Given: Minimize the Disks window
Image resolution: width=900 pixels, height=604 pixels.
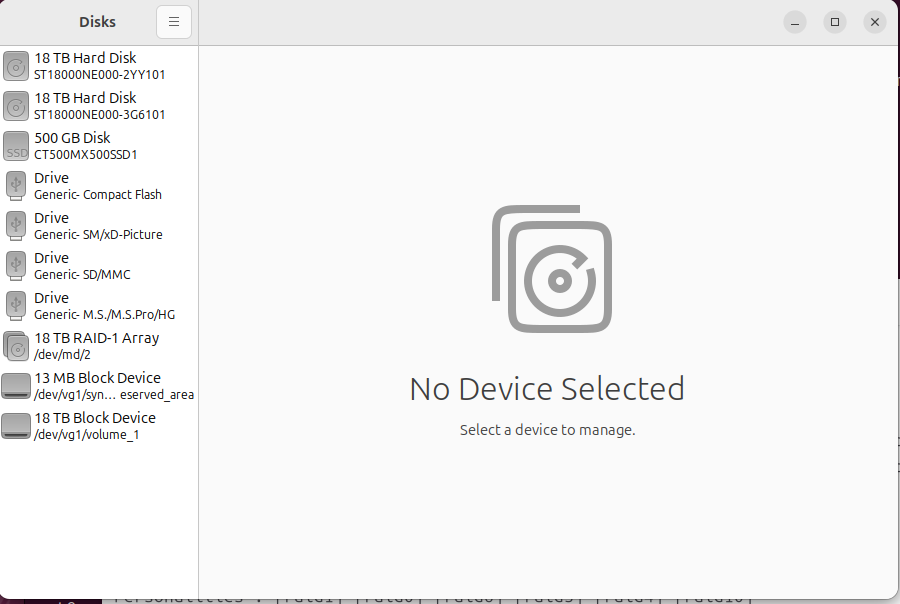Looking at the screenshot, I should click(795, 22).
